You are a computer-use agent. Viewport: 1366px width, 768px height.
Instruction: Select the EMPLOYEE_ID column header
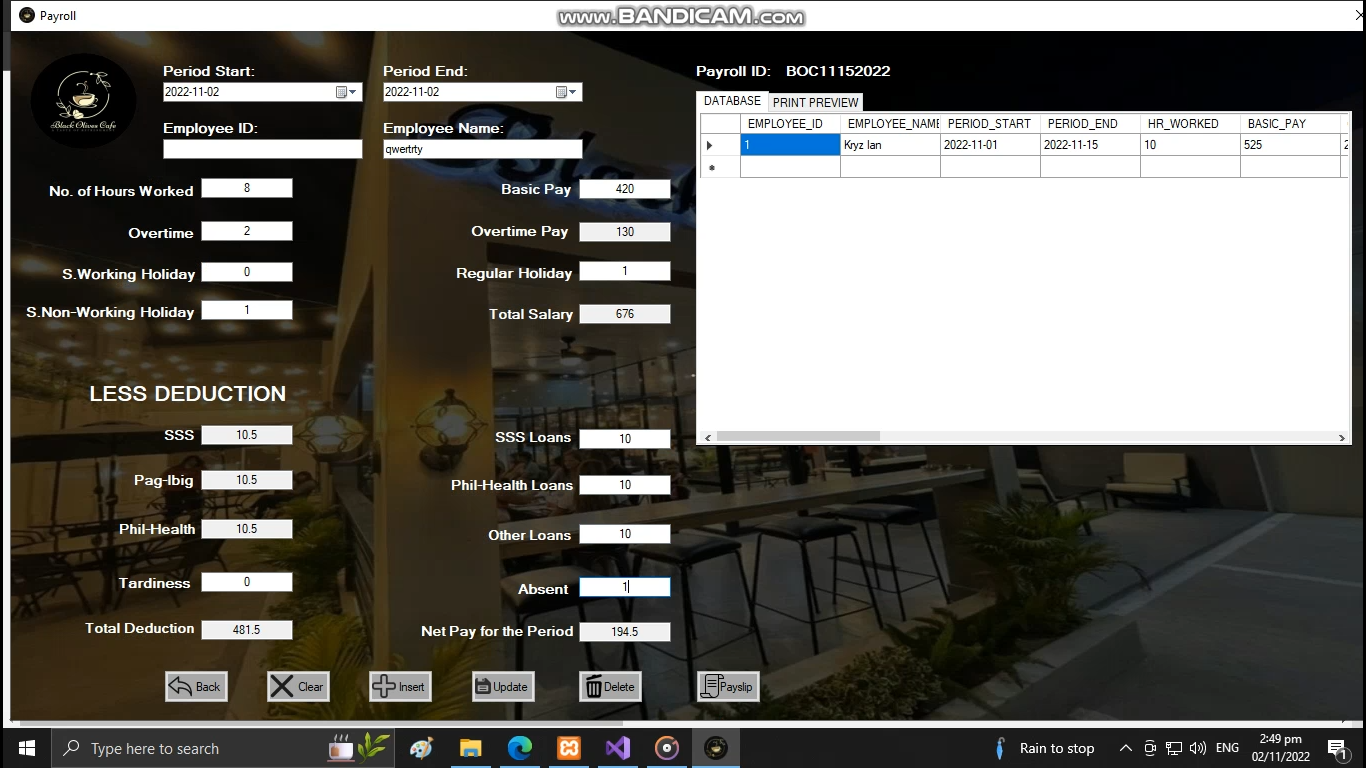[790, 124]
